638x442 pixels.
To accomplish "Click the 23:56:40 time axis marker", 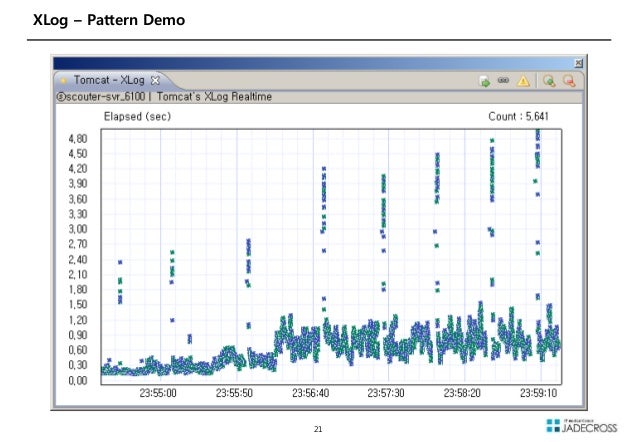I will (x=312, y=394).
